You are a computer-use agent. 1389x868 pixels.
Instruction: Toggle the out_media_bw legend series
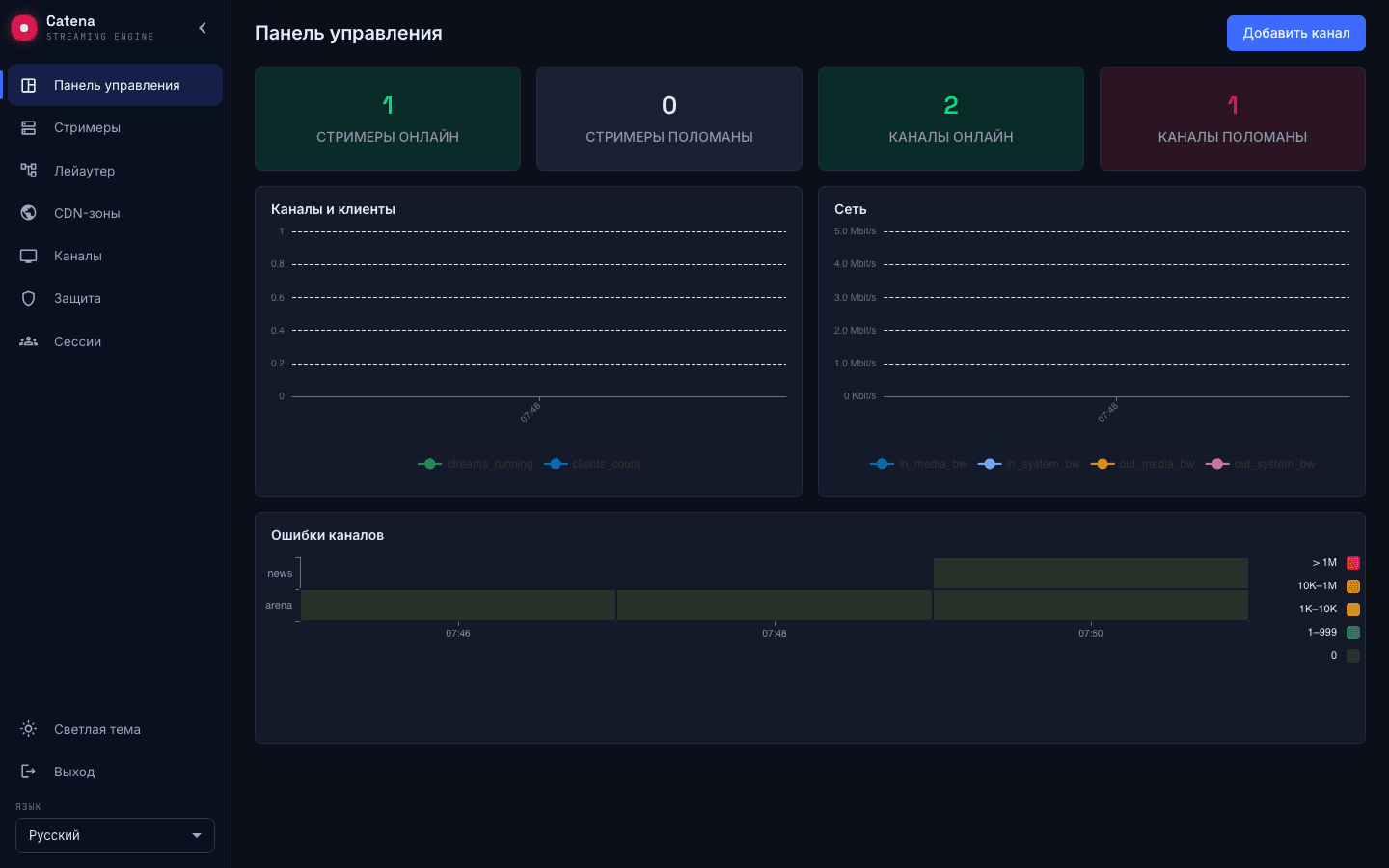click(1143, 464)
